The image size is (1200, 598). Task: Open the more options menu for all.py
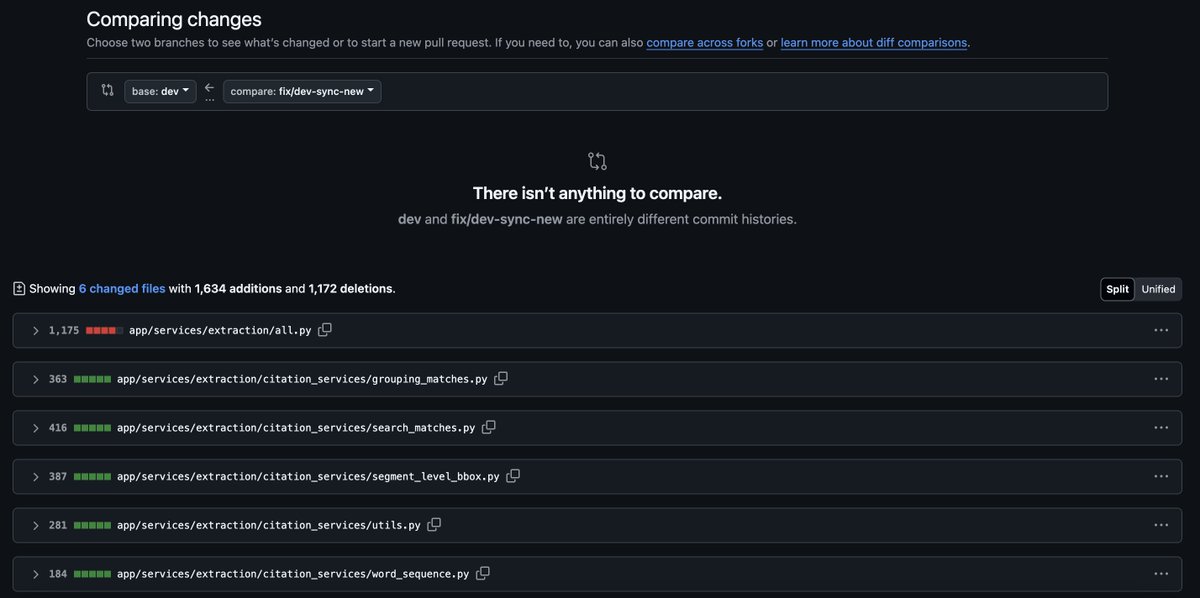[1161, 330]
